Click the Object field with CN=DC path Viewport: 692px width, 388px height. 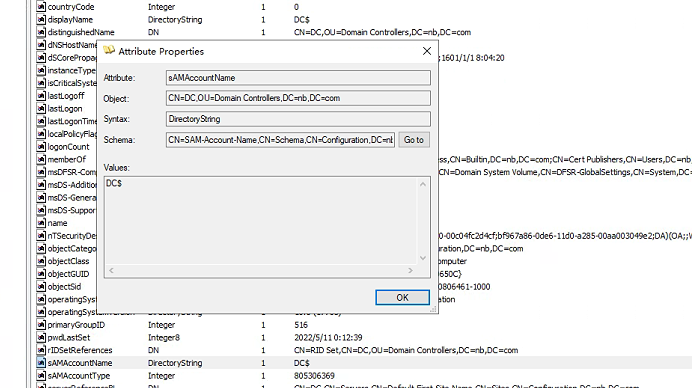298,98
